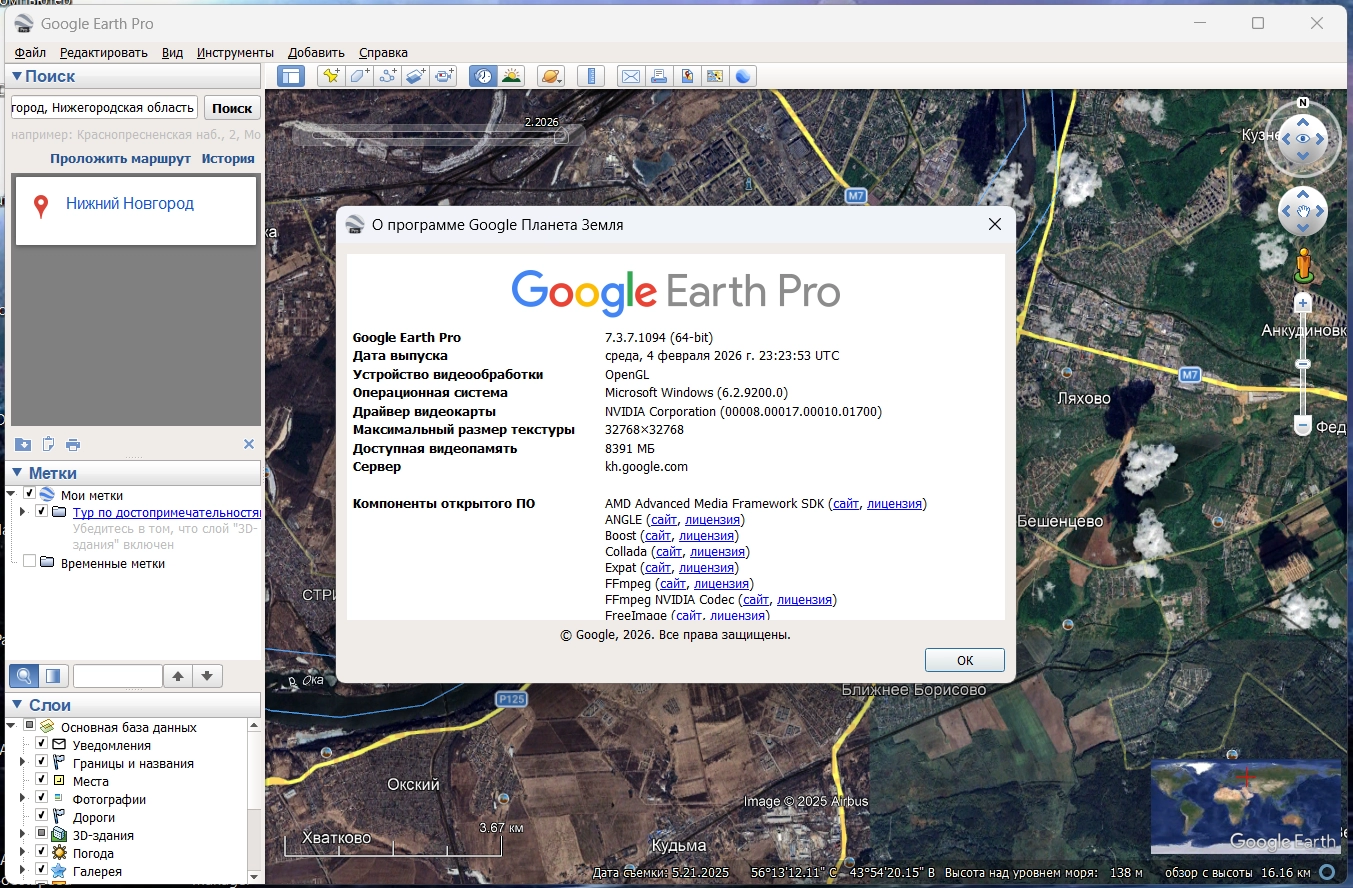Click the OK button in About dialog
The image size is (1353, 888).
(964, 660)
